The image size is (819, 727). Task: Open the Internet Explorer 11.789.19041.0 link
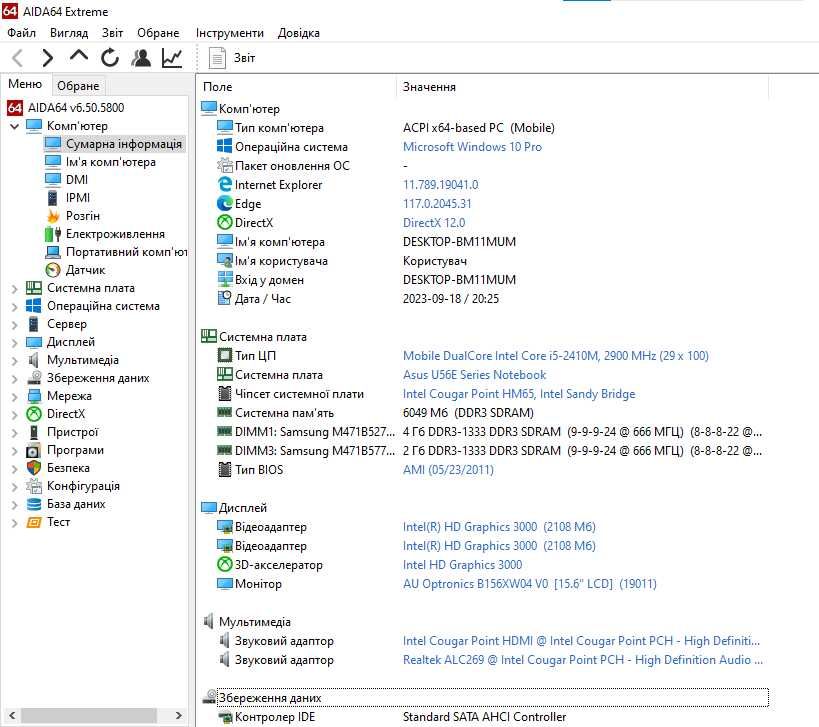[440, 185]
